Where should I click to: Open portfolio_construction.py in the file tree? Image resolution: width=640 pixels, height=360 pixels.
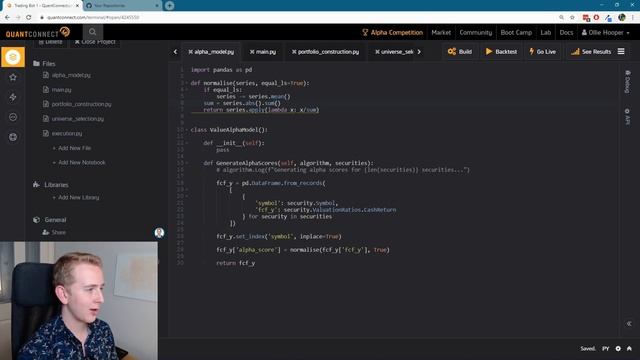[x=81, y=104]
